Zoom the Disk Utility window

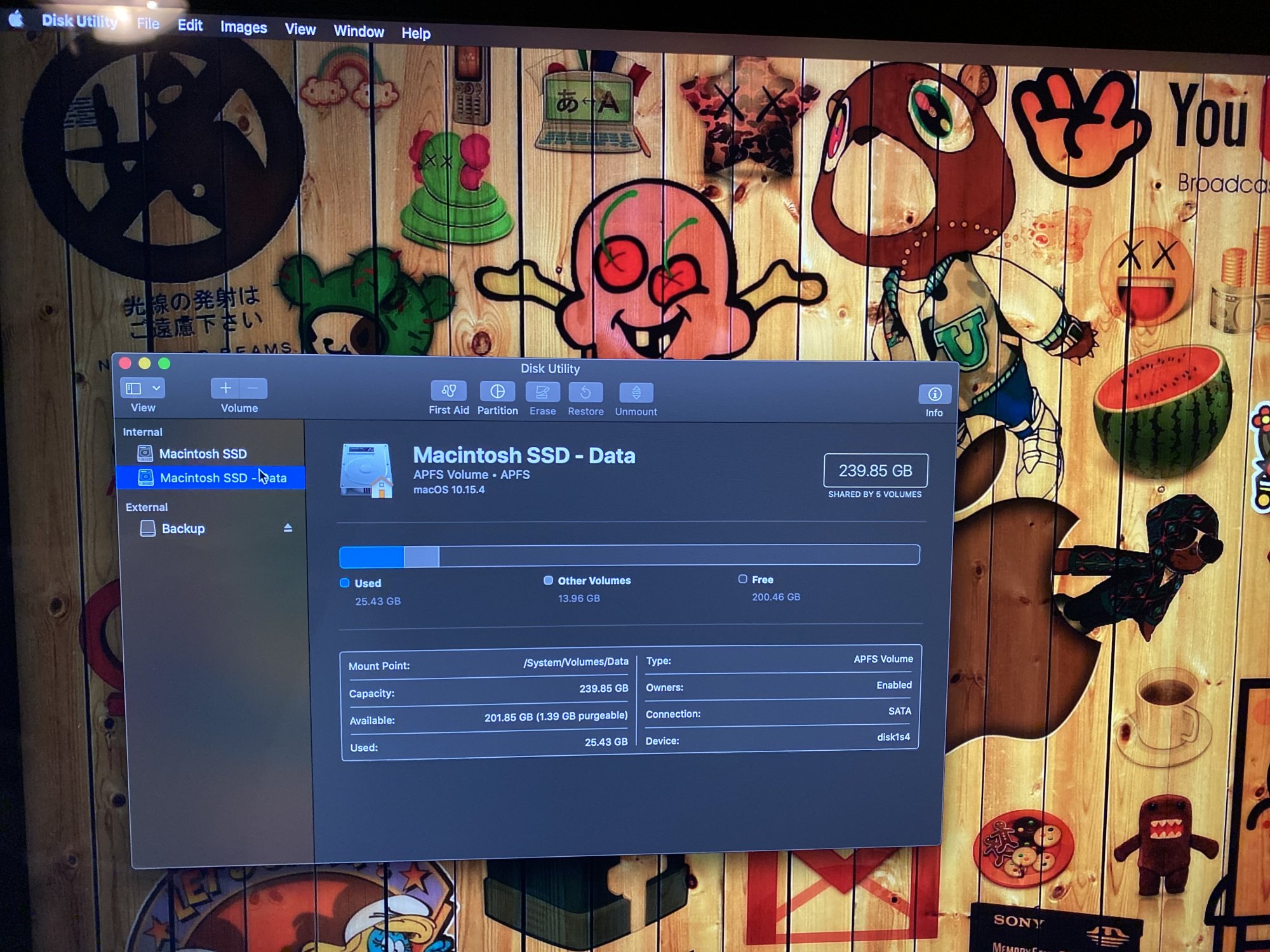pyautogui.click(x=164, y=363)
